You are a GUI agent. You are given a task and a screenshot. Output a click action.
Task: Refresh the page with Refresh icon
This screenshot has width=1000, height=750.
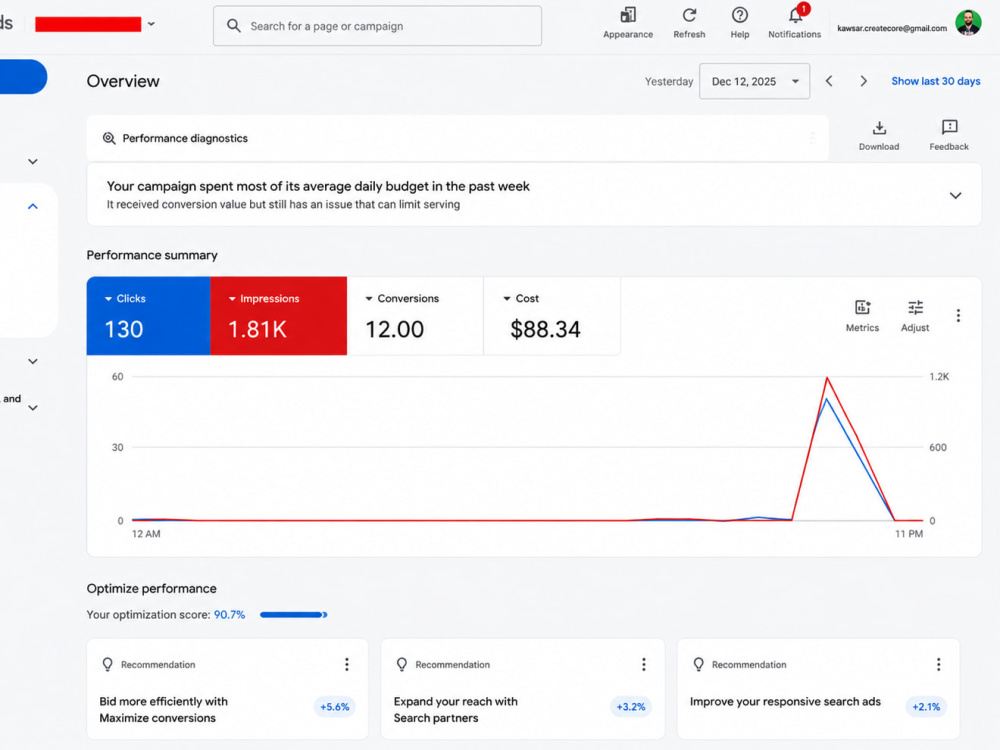(689, 15)
